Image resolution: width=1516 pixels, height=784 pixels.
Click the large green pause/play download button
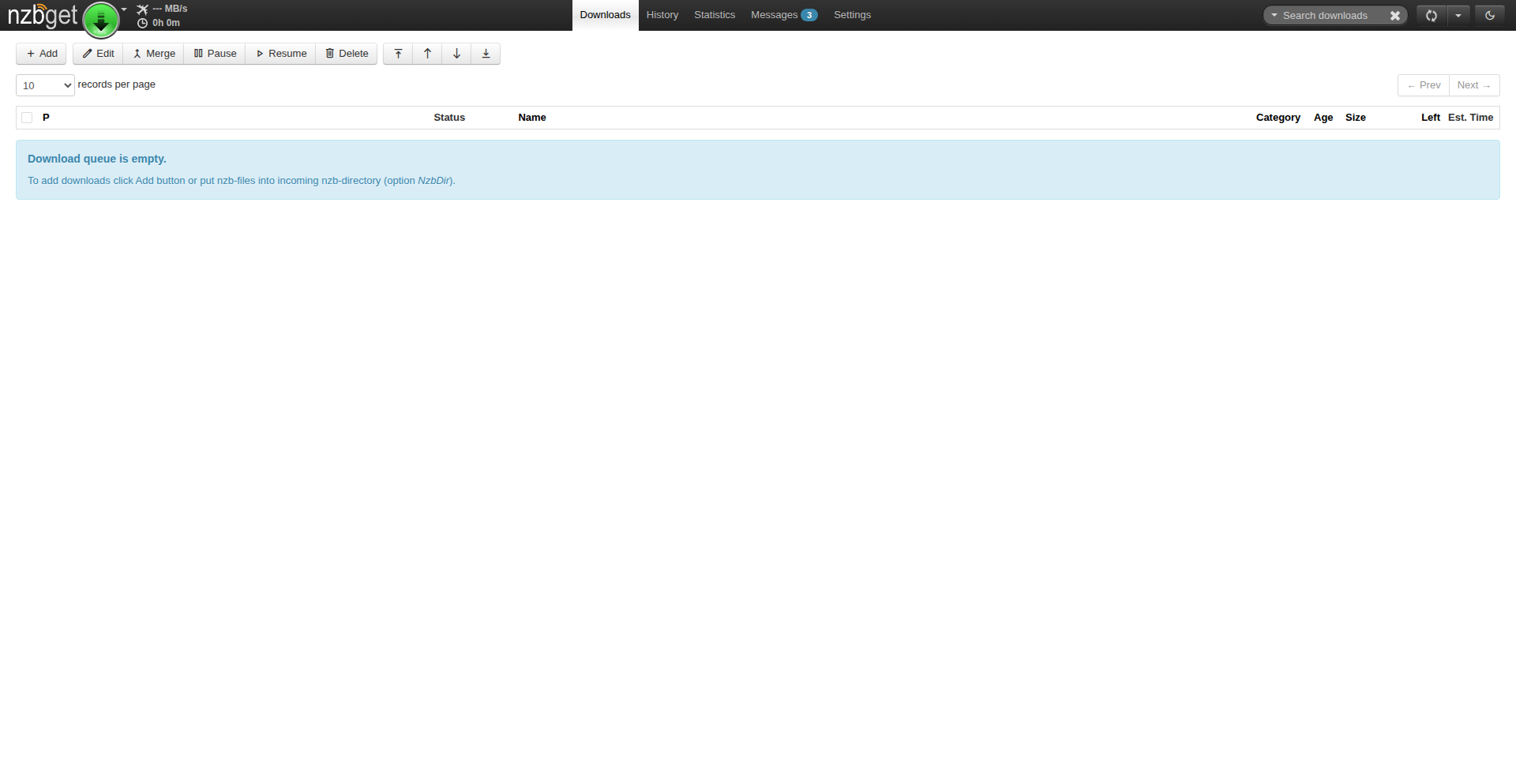point(101,20)
